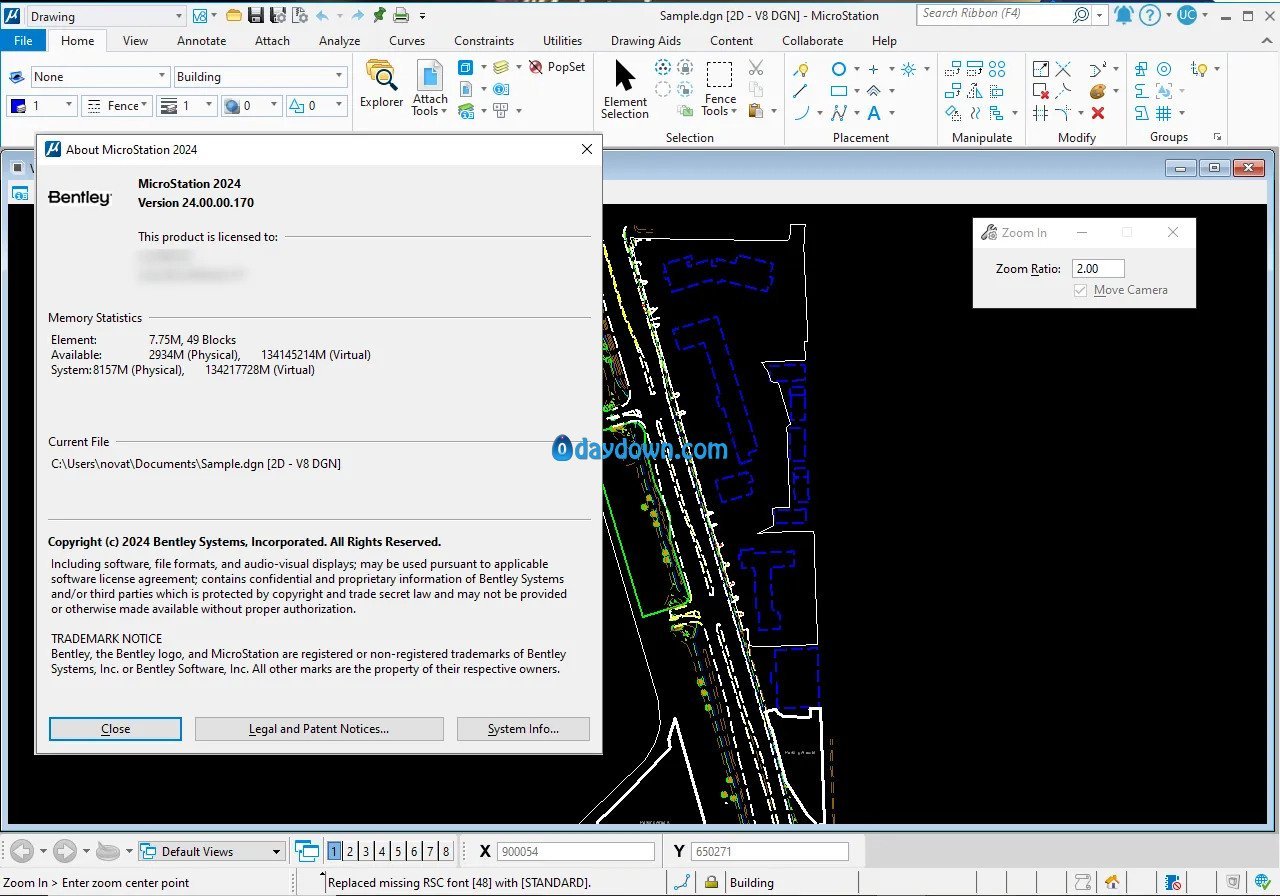Screen dimensions: 1280x896
Task: Click the home icon in status bar
Action: [x=1112, y=882]
